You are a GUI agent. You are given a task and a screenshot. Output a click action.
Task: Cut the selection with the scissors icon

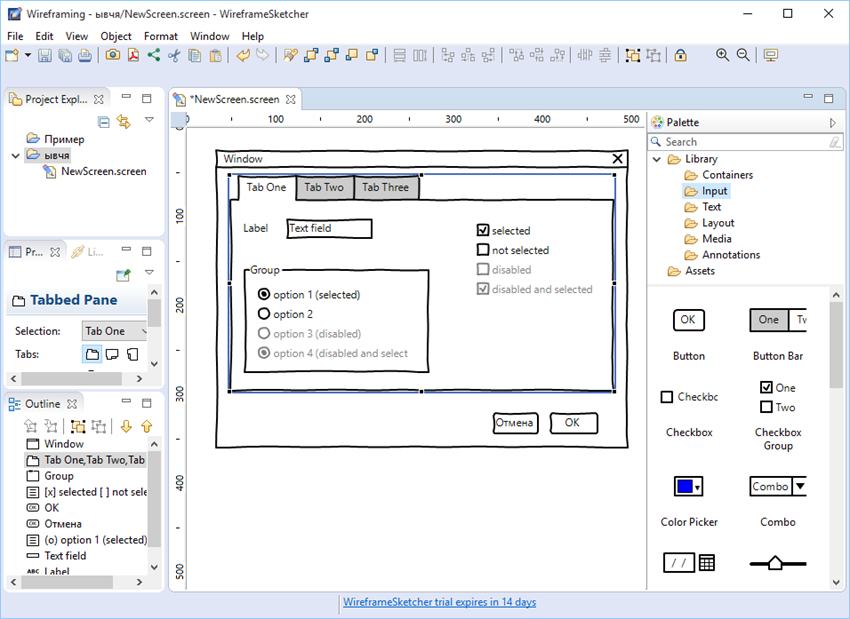(174, 55)
